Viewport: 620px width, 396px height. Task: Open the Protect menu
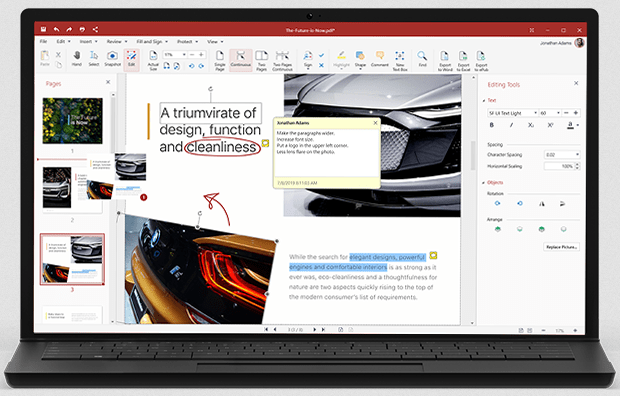point(187,42)
